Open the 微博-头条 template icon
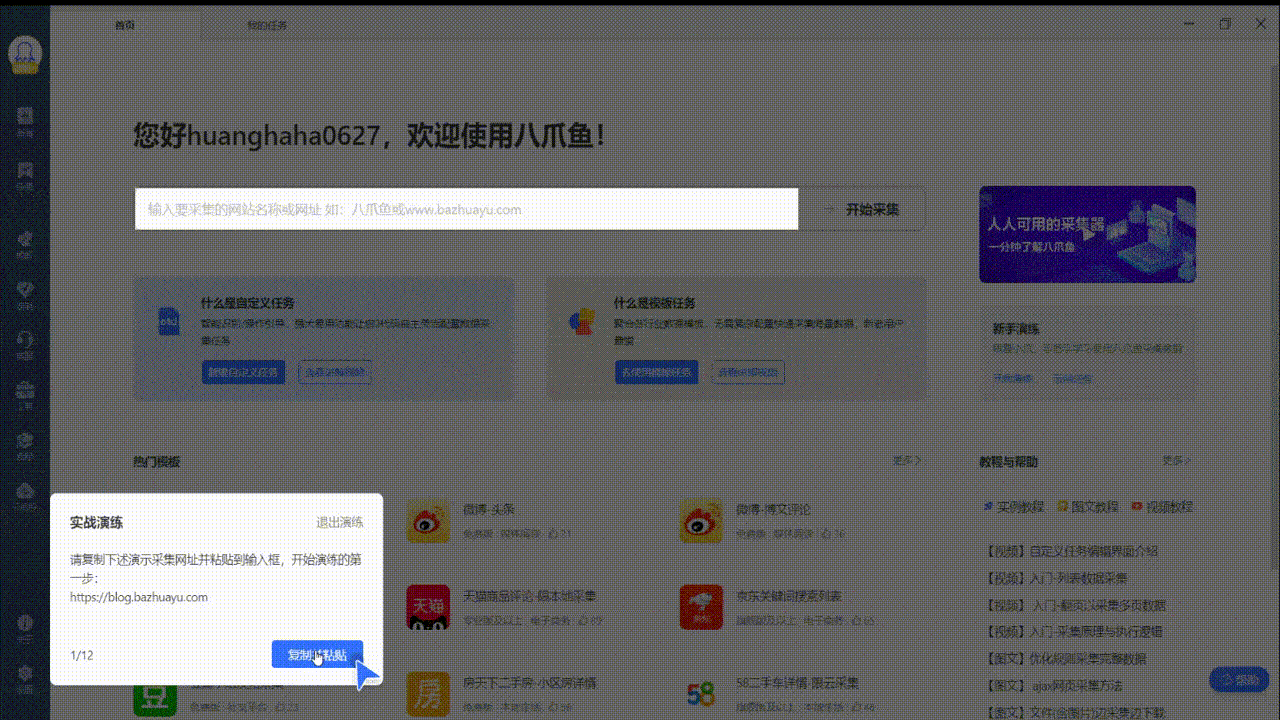Image resolution: width=1280 pixels, height=720 pixels. [x=428, y=521]
